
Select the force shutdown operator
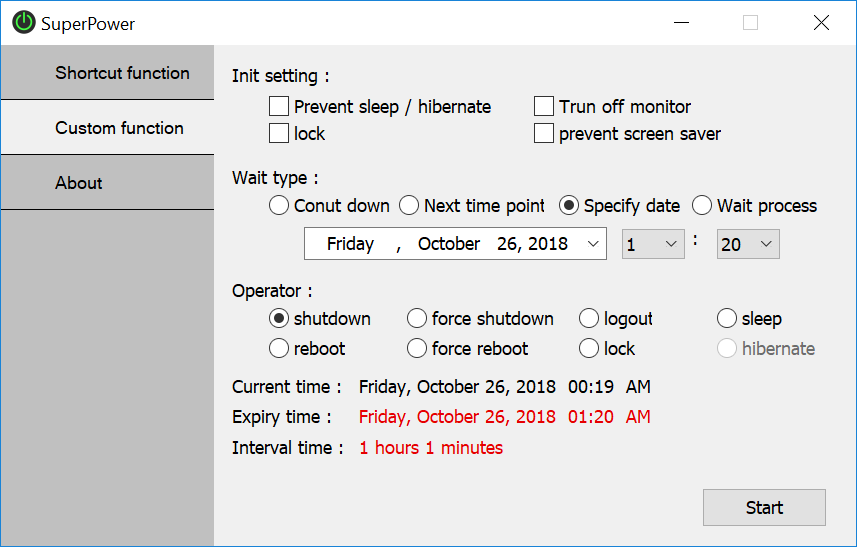point(417,319)
